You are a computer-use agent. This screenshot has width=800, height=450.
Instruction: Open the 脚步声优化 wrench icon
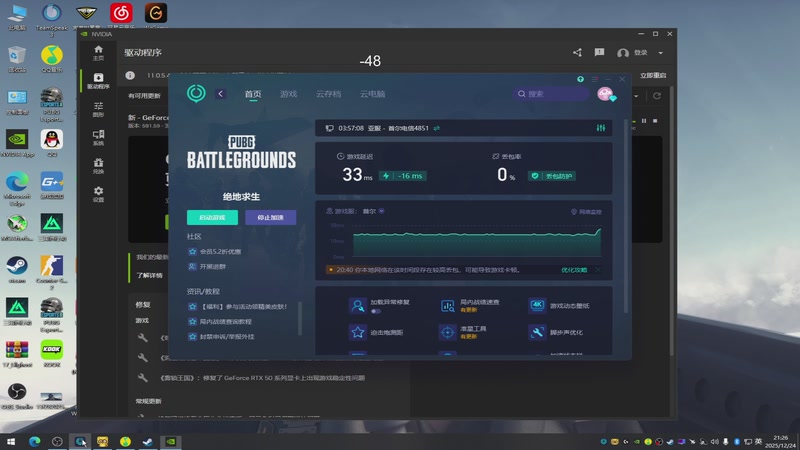(537, 332)
